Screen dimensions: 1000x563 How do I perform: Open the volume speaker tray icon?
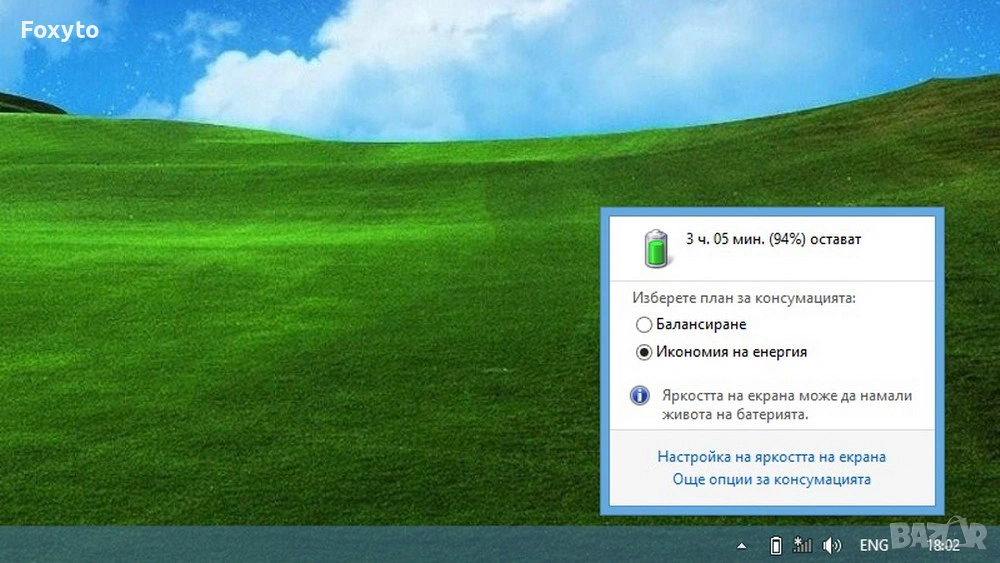tap(832, 545)
